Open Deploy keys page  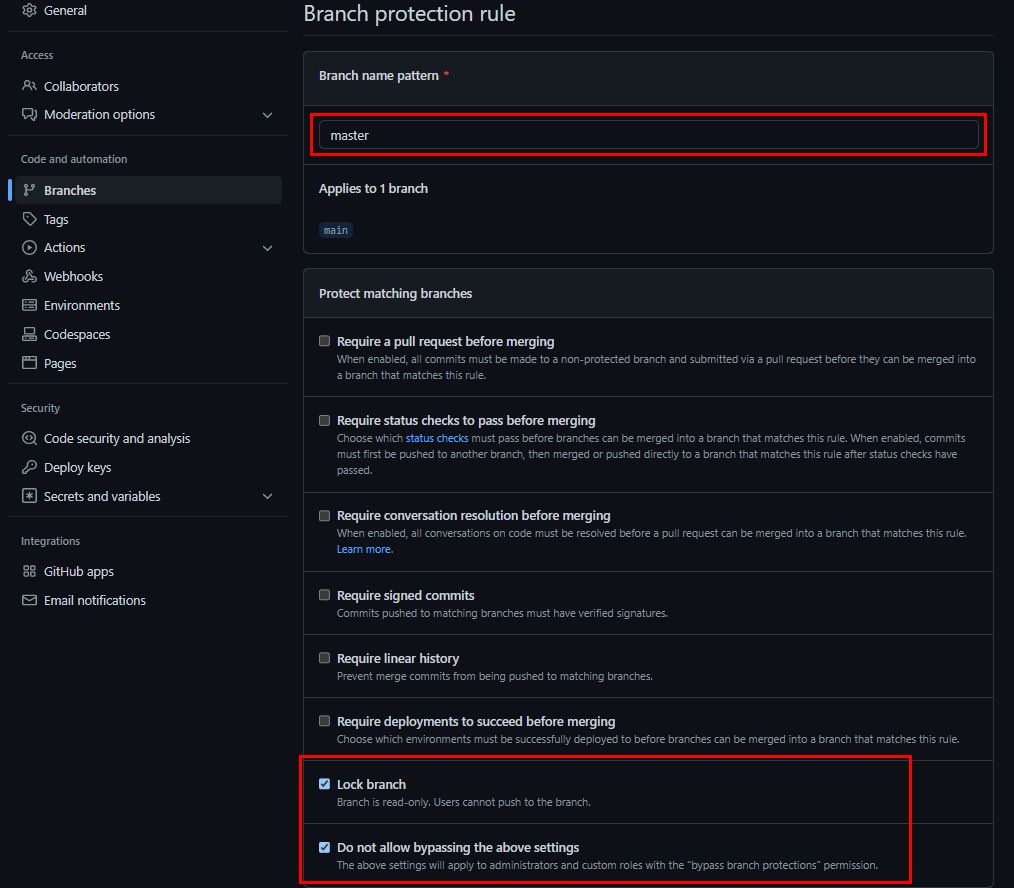[x=78, y=467]
